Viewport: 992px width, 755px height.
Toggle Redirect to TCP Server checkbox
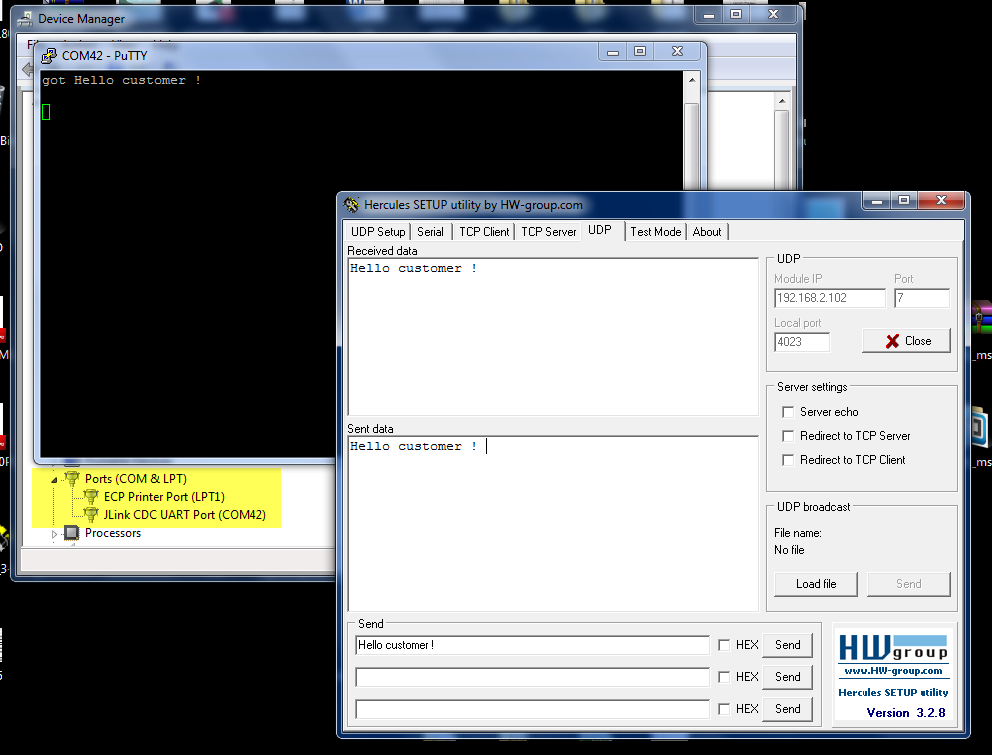pos(788,436)
